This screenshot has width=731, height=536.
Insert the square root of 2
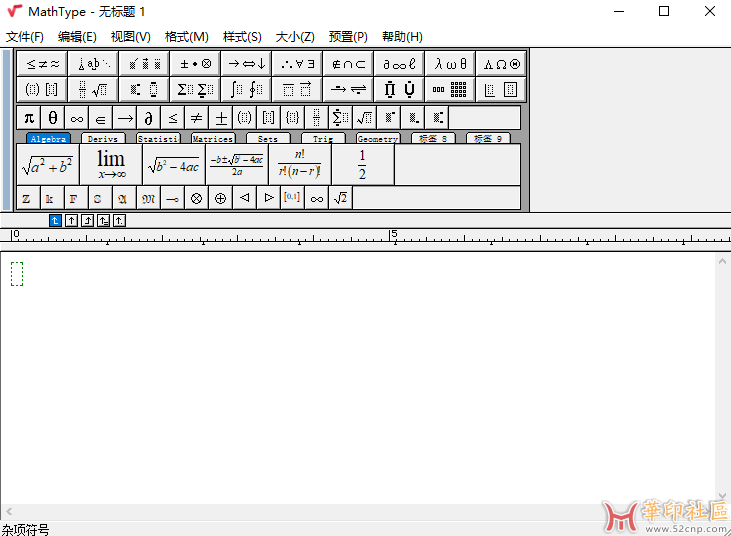point(341,199)
